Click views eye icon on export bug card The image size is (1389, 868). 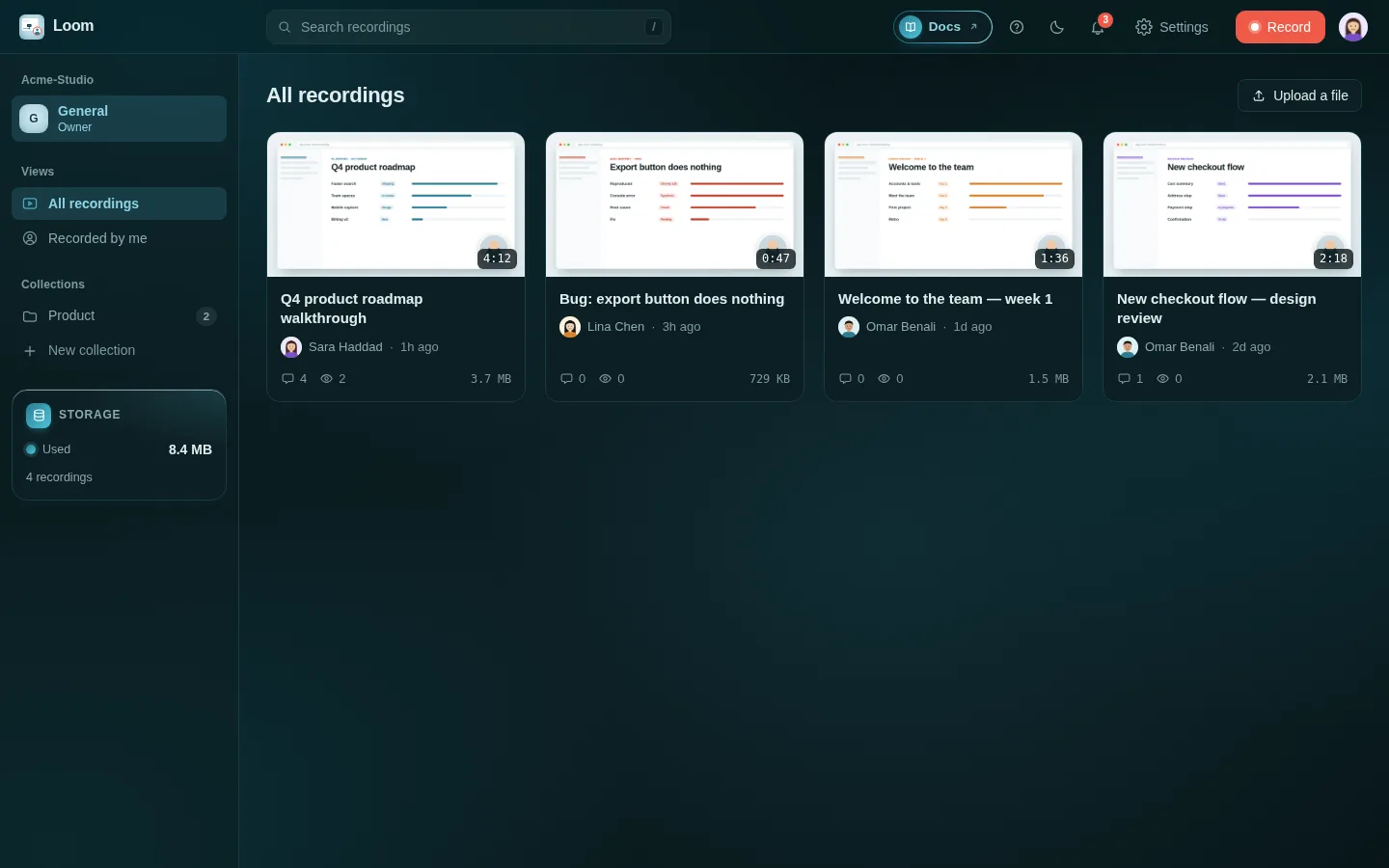pyautogui.click(x=606, y=379)
